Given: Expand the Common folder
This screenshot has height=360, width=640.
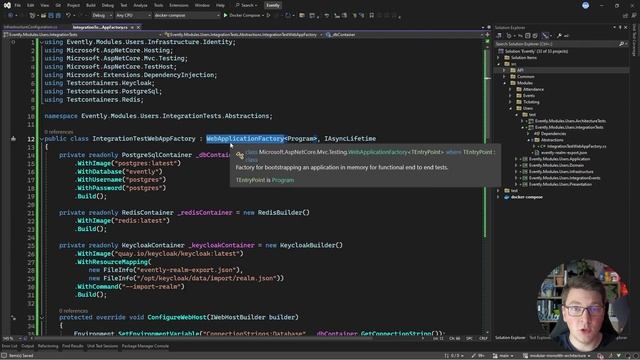Looking at the screenshot, I should pyautogui.click(x=504, y=76).
